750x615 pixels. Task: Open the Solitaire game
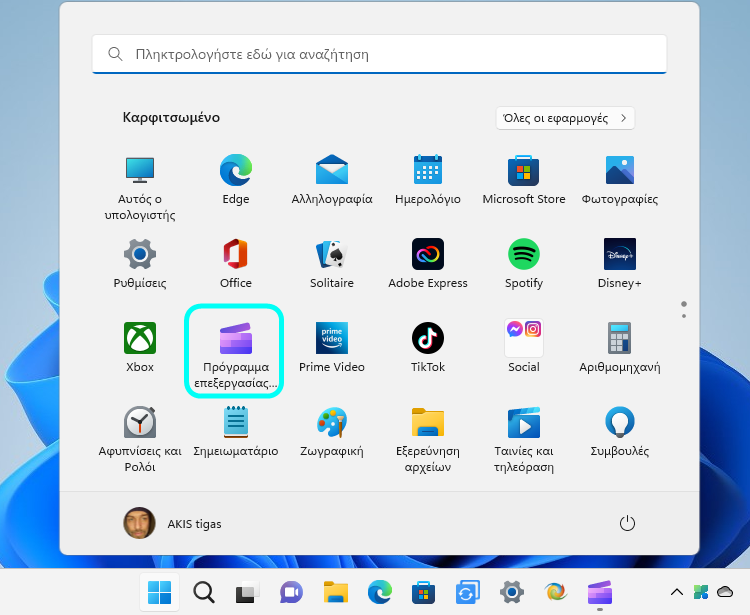331,264
